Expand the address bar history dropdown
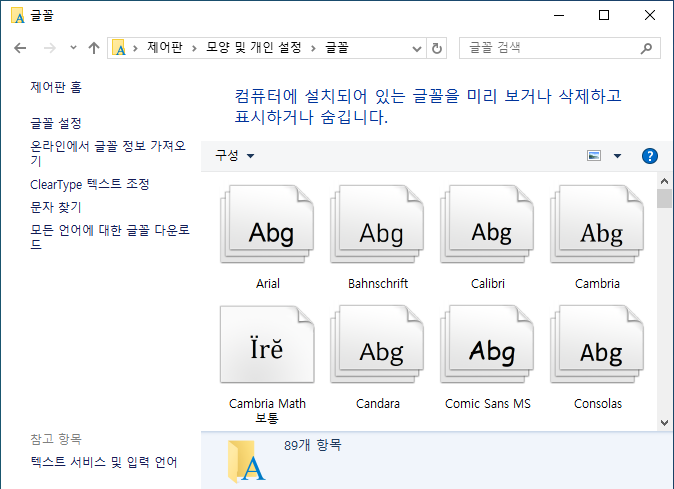The width and height of the screenshot is (674, 489). tap(417, 49)
